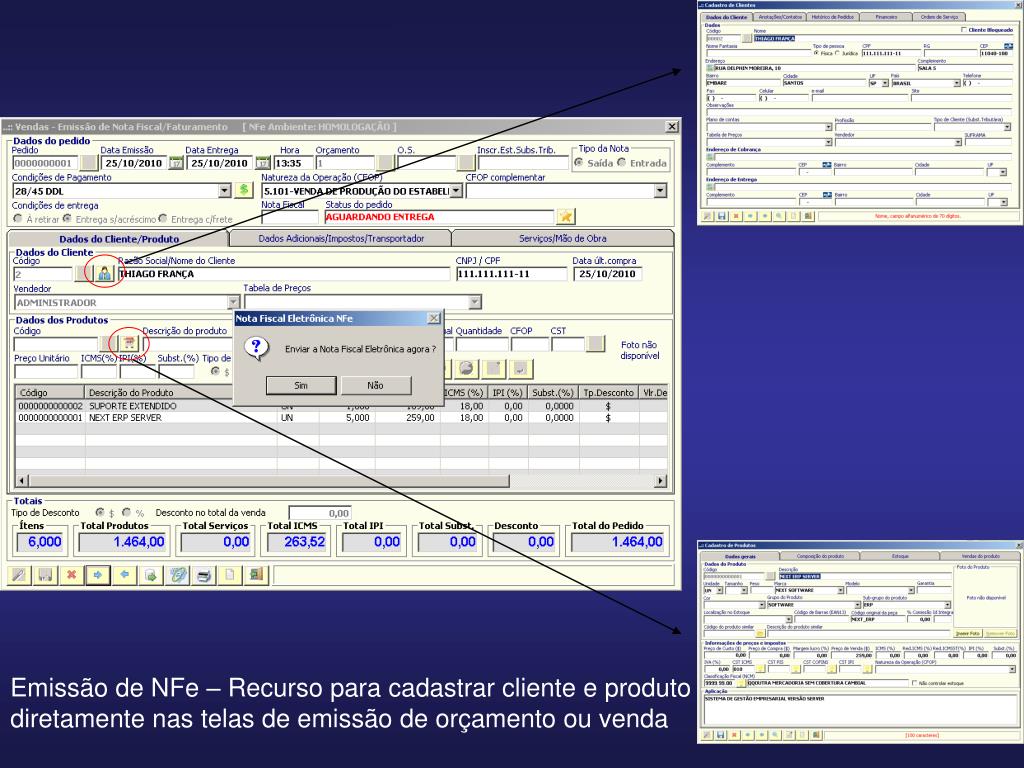Click the CEP lookup icon beside the Dados CEP field

pos(1008,46)
